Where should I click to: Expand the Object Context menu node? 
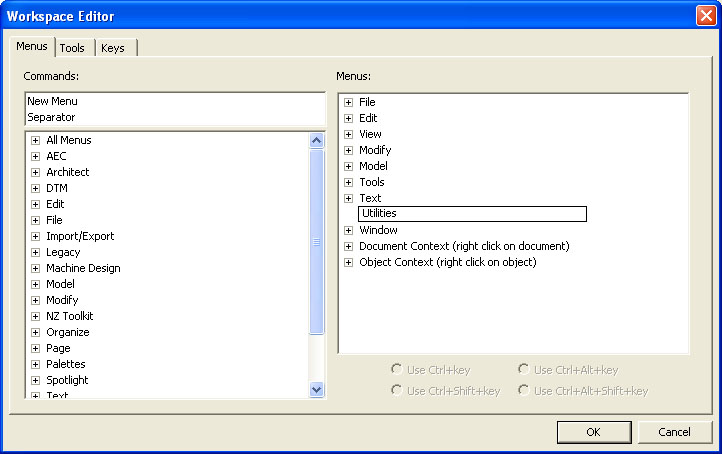[x=349, y=262]
